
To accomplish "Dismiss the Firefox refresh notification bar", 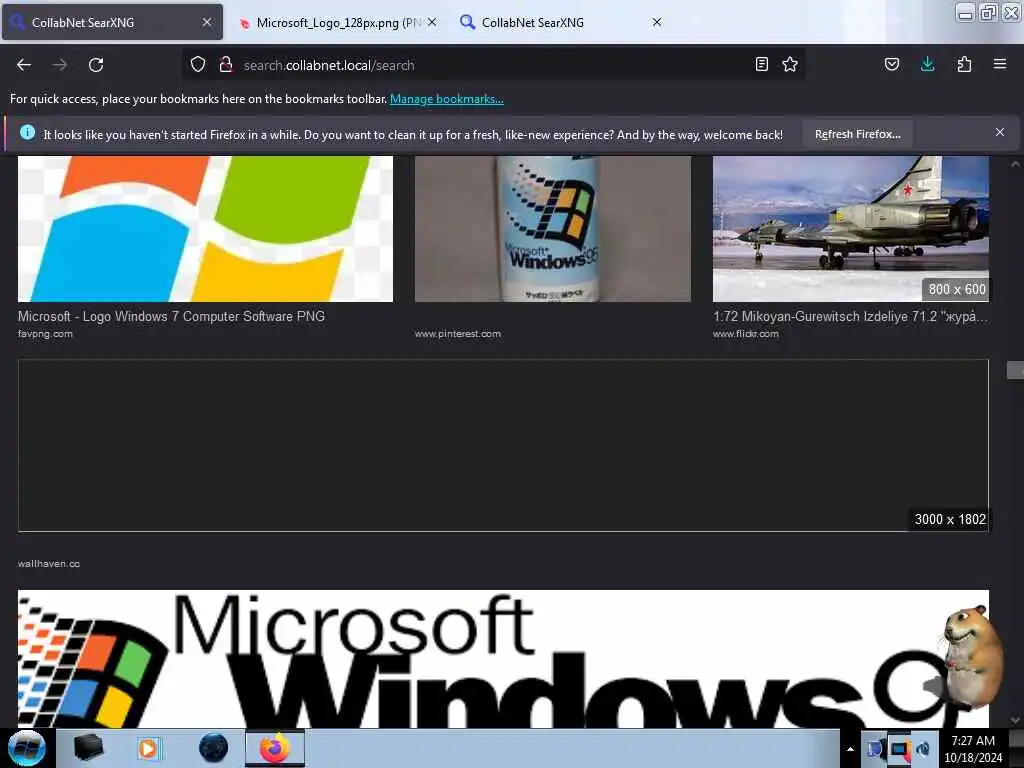I will 1000,133.
